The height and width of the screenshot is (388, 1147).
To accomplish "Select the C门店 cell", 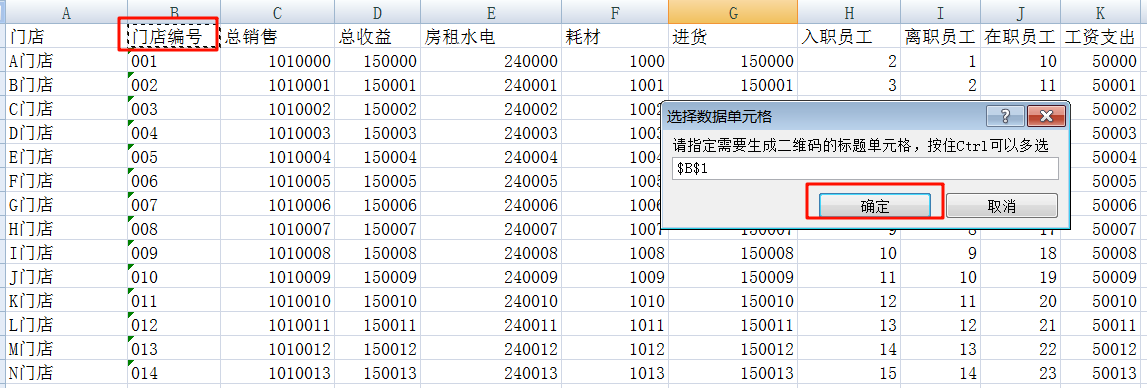I will pyautogui.click(x=67, y=109).
